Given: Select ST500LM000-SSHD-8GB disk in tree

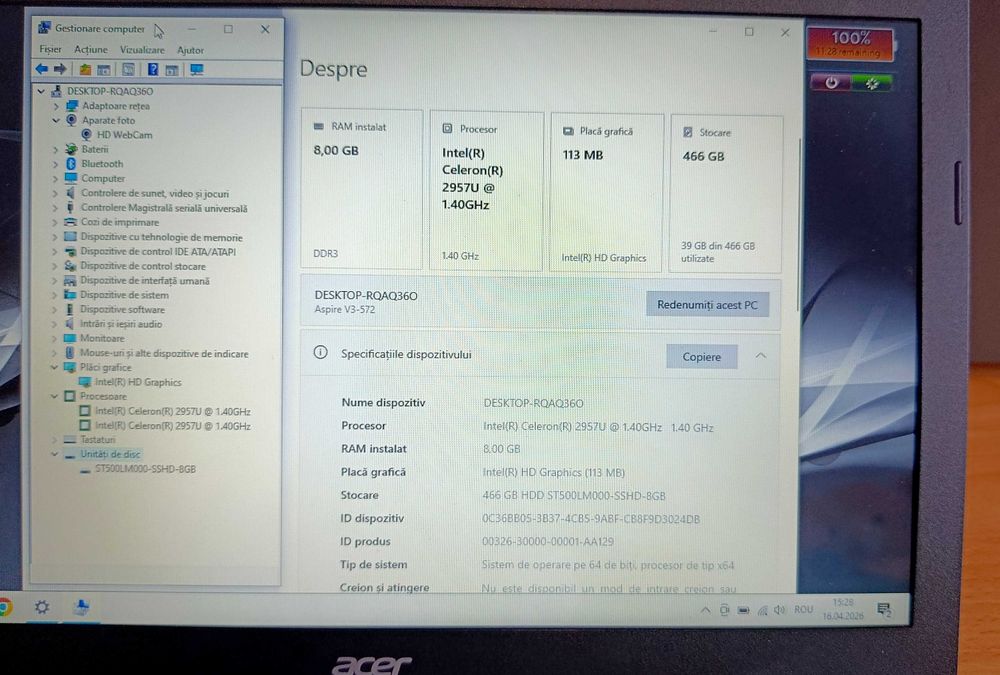Looking at the screenshot, I should point(145,469).
